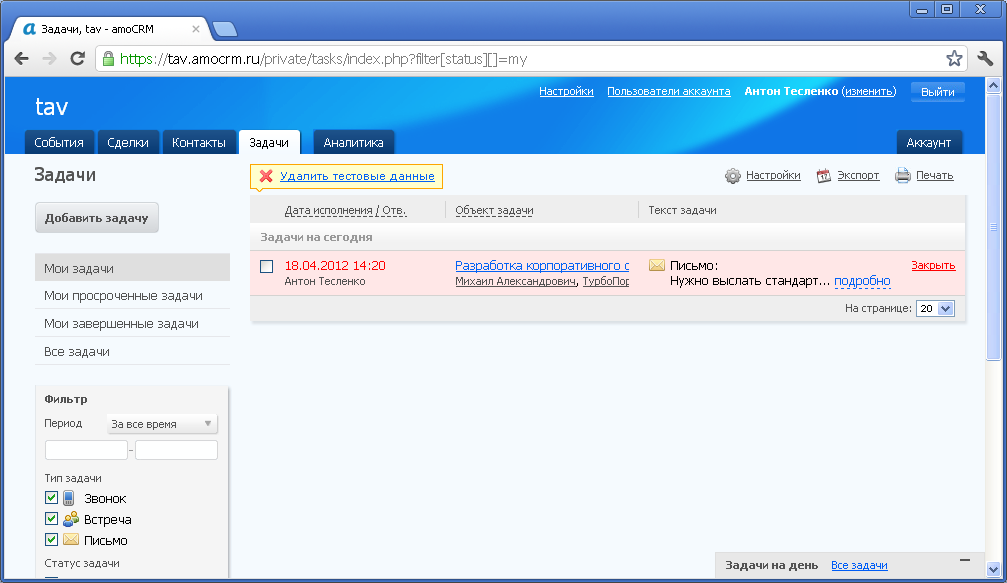Viewport: 1007px width, 583px height.
Task: Uncheck the Встреча task type checkbox
Action: tap(51, 518)
